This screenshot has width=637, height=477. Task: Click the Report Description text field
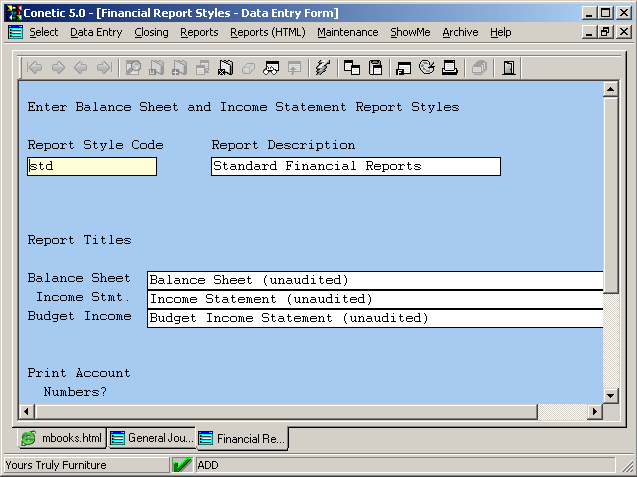click(x=355, y=166)
